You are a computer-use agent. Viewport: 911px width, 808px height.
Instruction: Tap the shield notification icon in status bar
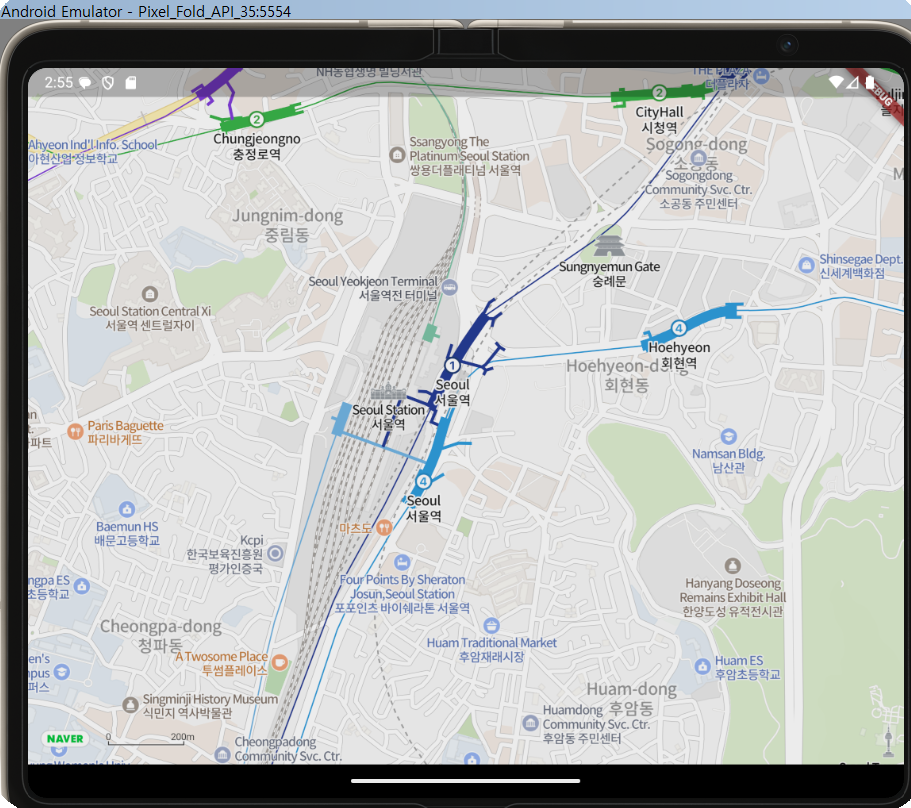[108, 82]
